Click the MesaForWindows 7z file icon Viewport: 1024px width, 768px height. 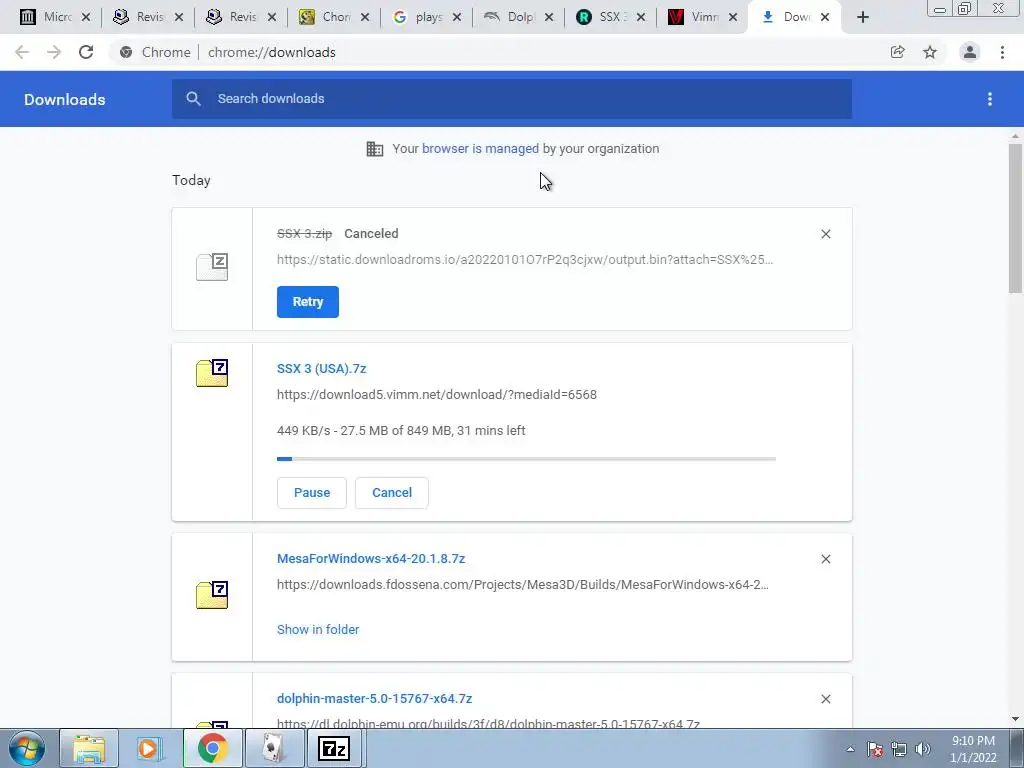pos(212,595)
